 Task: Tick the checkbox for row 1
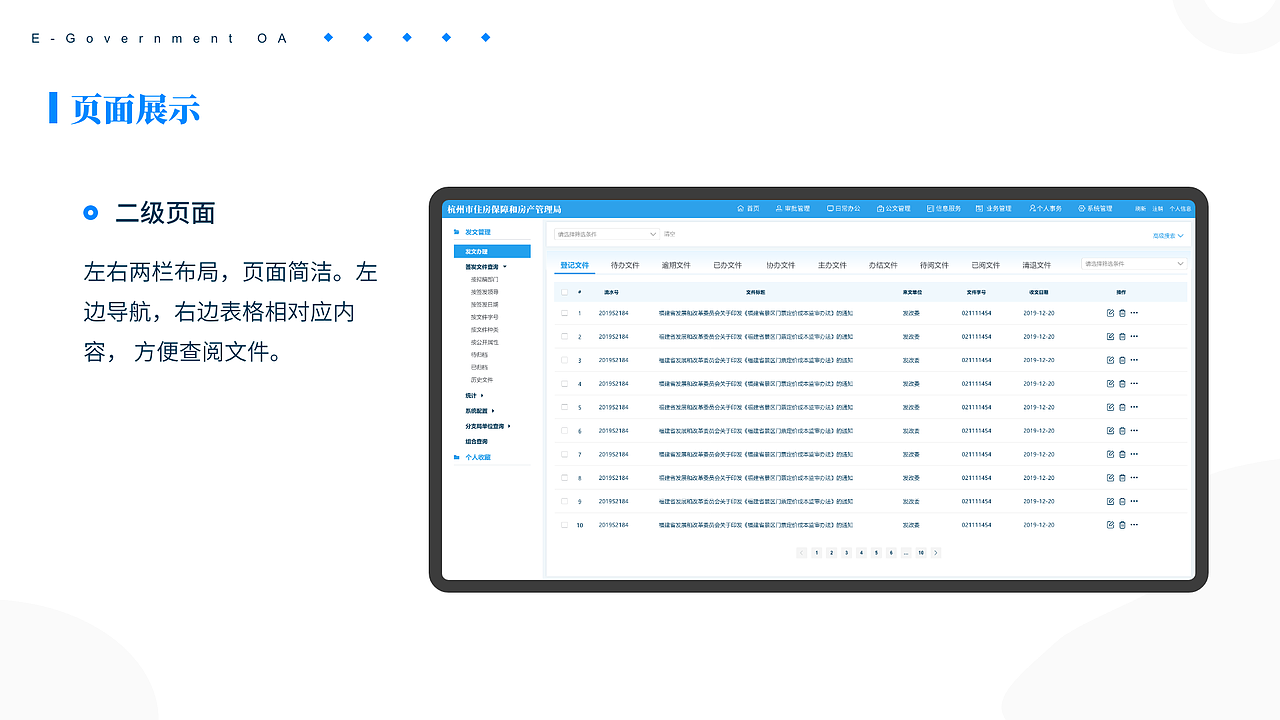564,311
